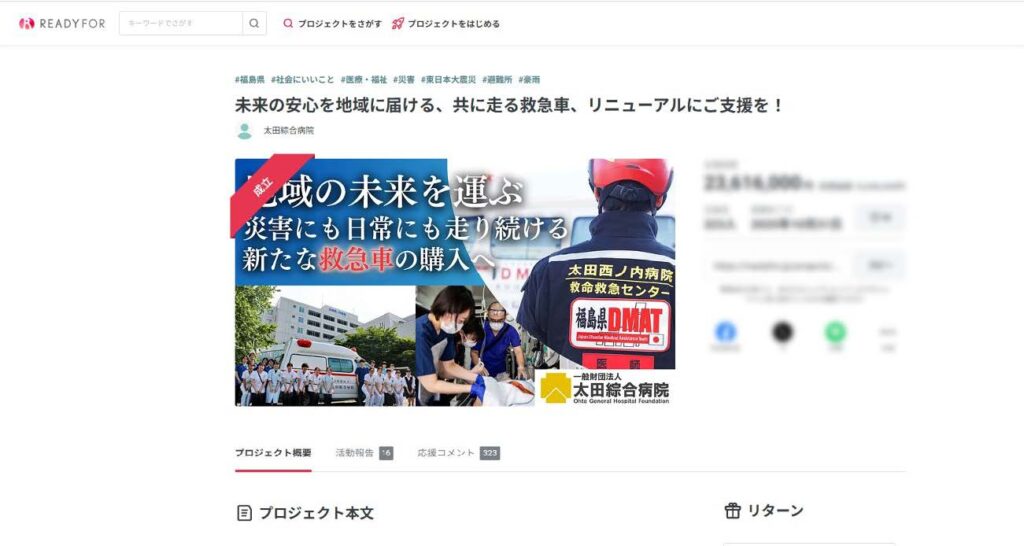Open 太田綜合病院 organizer profile link

coord(289,131)
